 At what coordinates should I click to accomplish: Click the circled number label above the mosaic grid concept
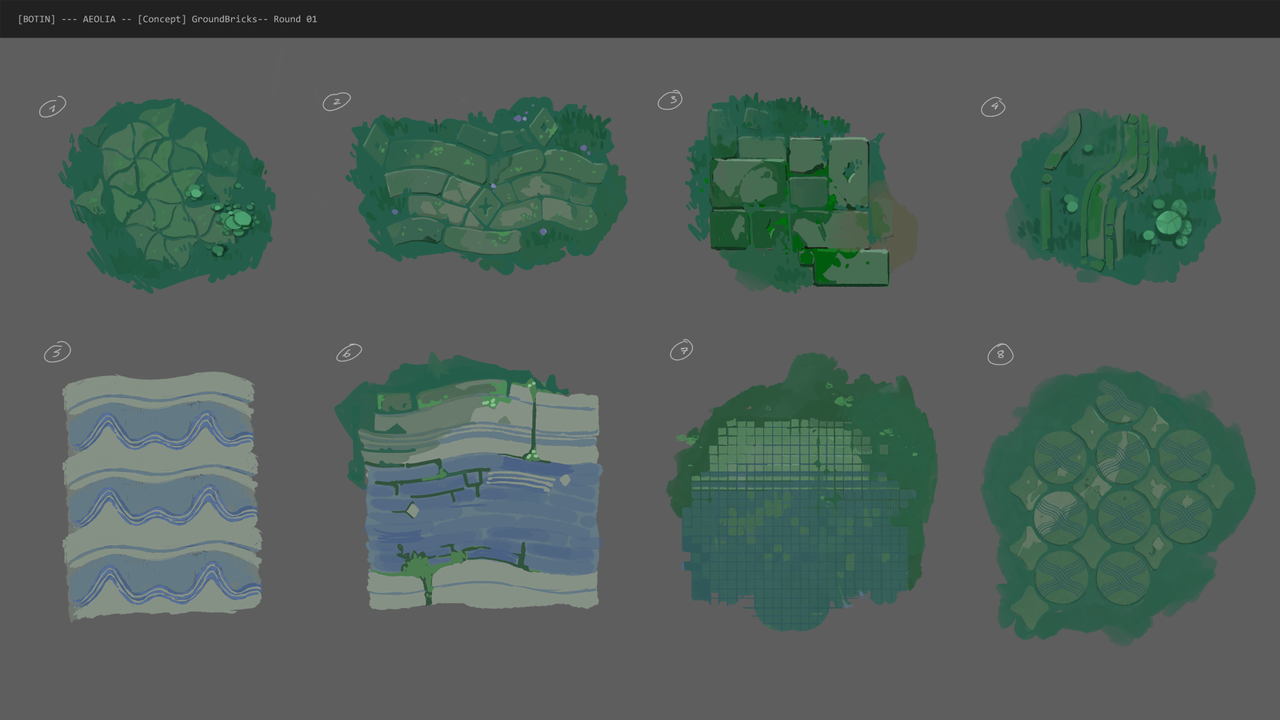point(681,350)
